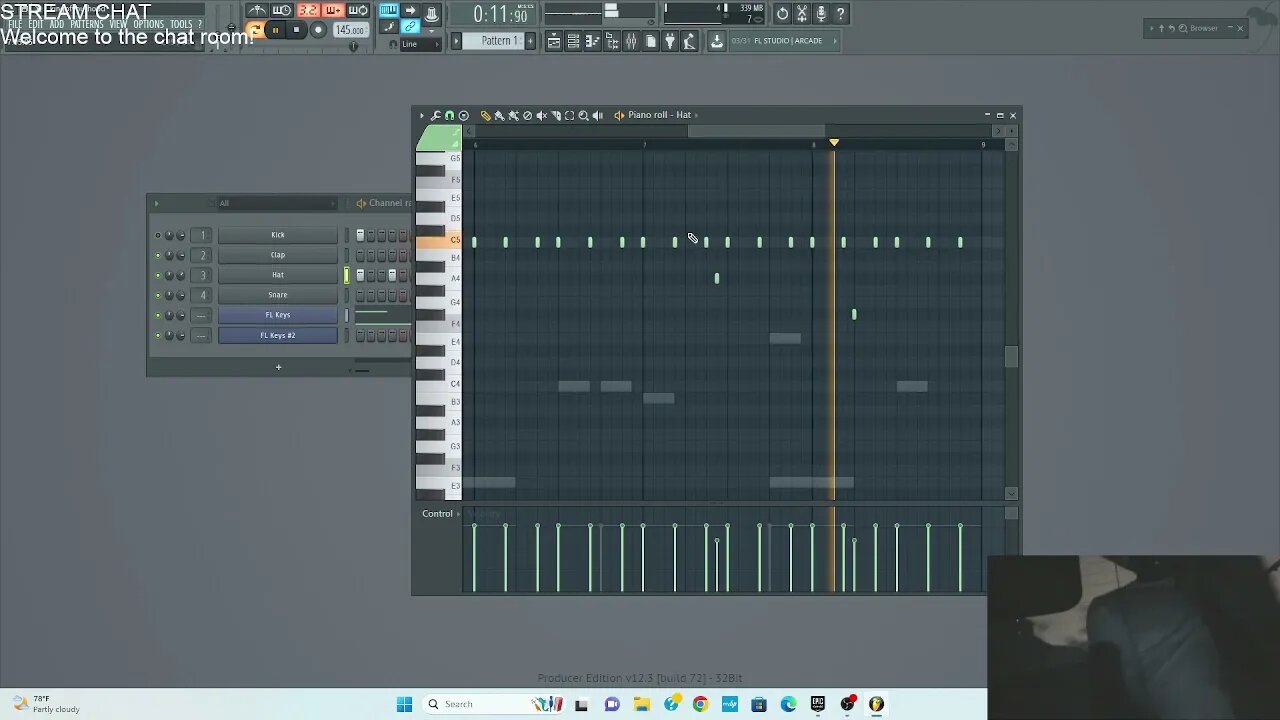Image resolution: width=1280 pixels, height=720 pixels.
Task: Open the Playlist window shortcut icon
Action: [554, 41]
